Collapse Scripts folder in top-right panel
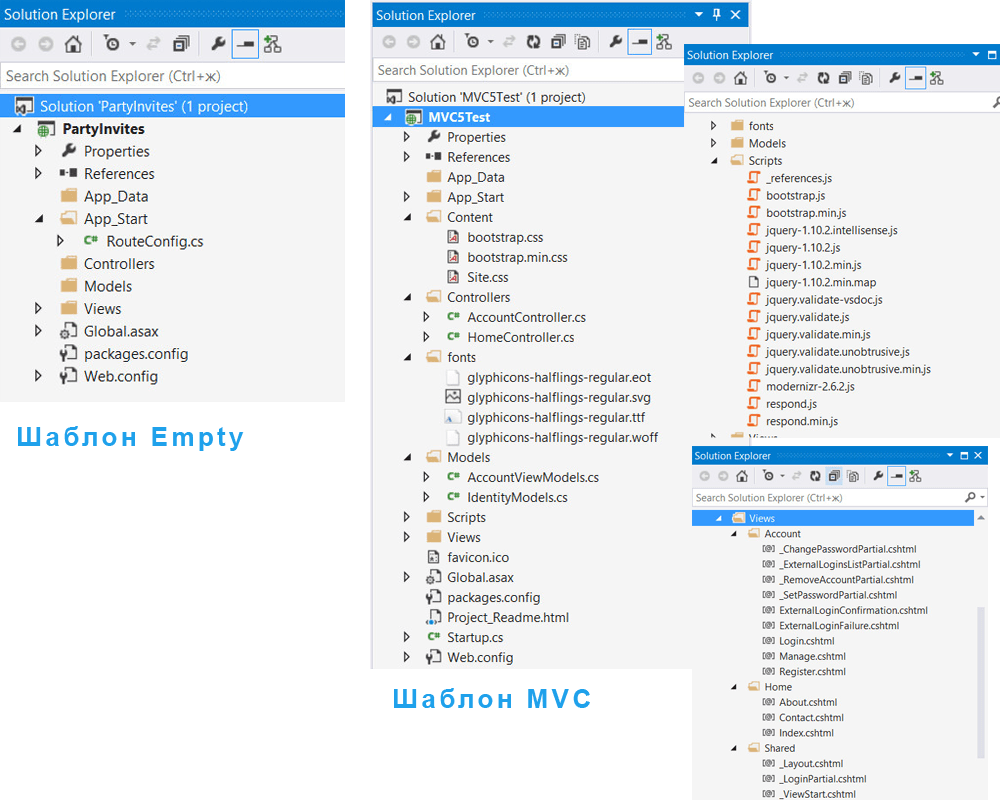The width and height of the screenshot is (1000, 800). (714, 161)
